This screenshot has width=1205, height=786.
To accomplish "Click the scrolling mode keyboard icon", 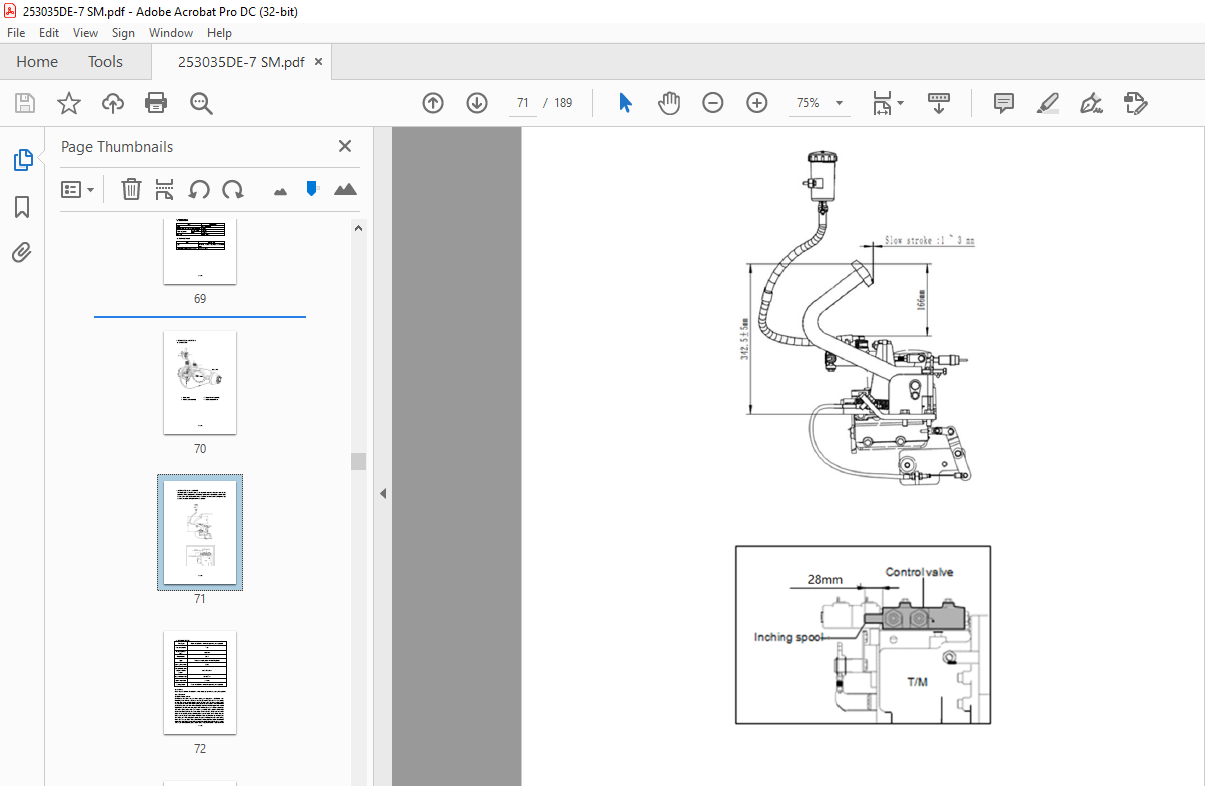I will (x=939, y=103).
